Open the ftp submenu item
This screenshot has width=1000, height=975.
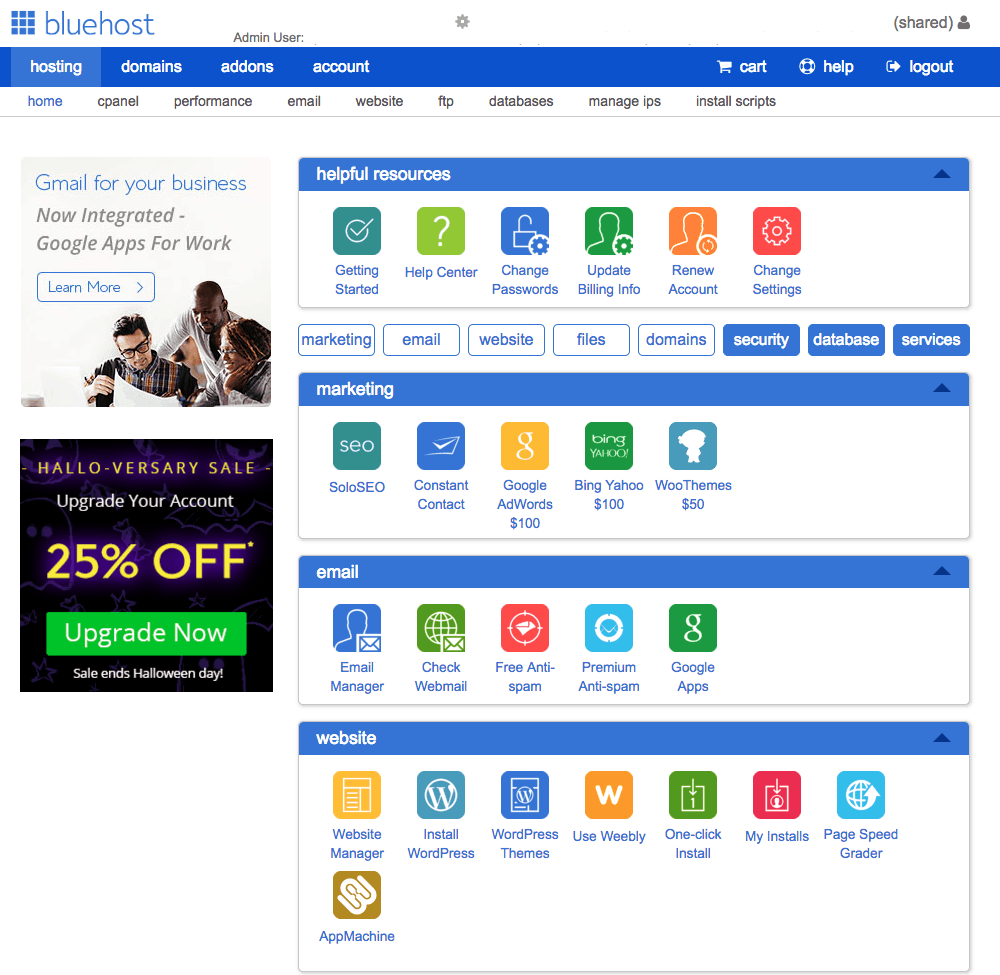coord(446,101)
